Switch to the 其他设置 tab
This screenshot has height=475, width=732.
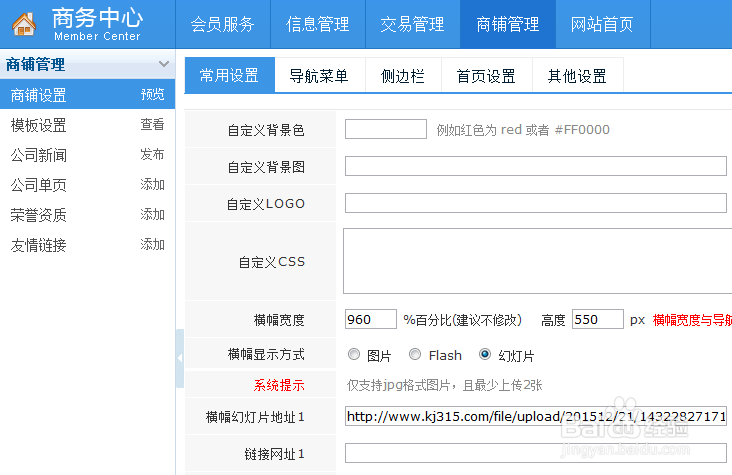coord(577,76)
